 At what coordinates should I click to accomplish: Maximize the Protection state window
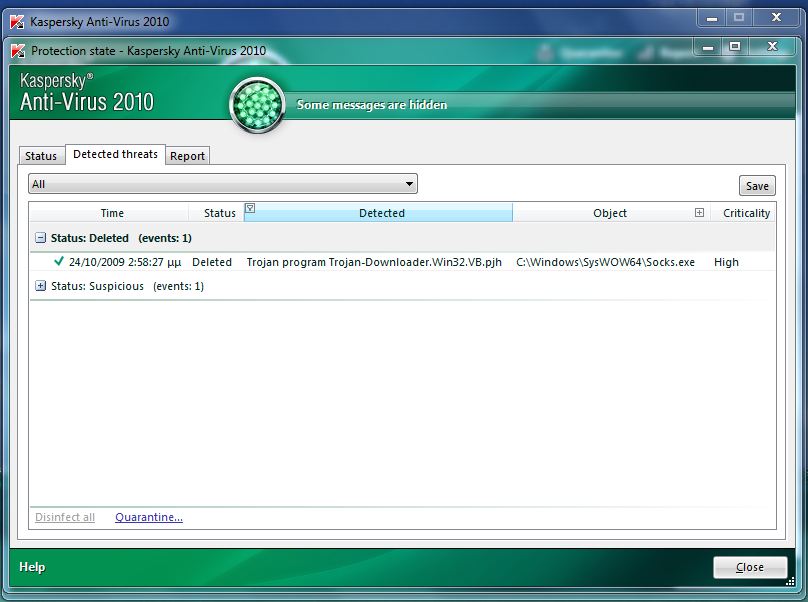click(735, 47)
